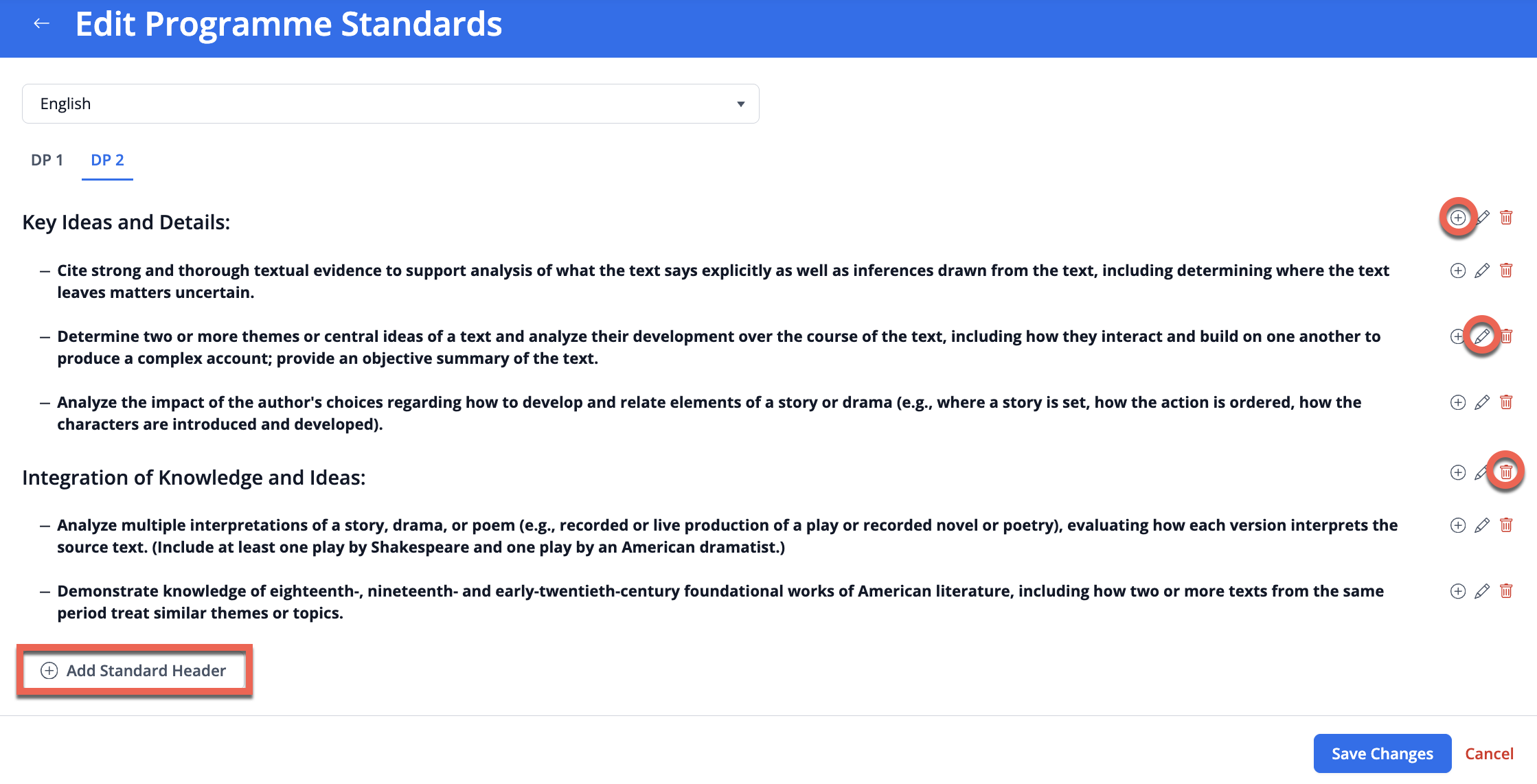Delete the 'Cite strong and thorough' standard
Viewport: 1537px width, 784px height.
[1506, 270]
